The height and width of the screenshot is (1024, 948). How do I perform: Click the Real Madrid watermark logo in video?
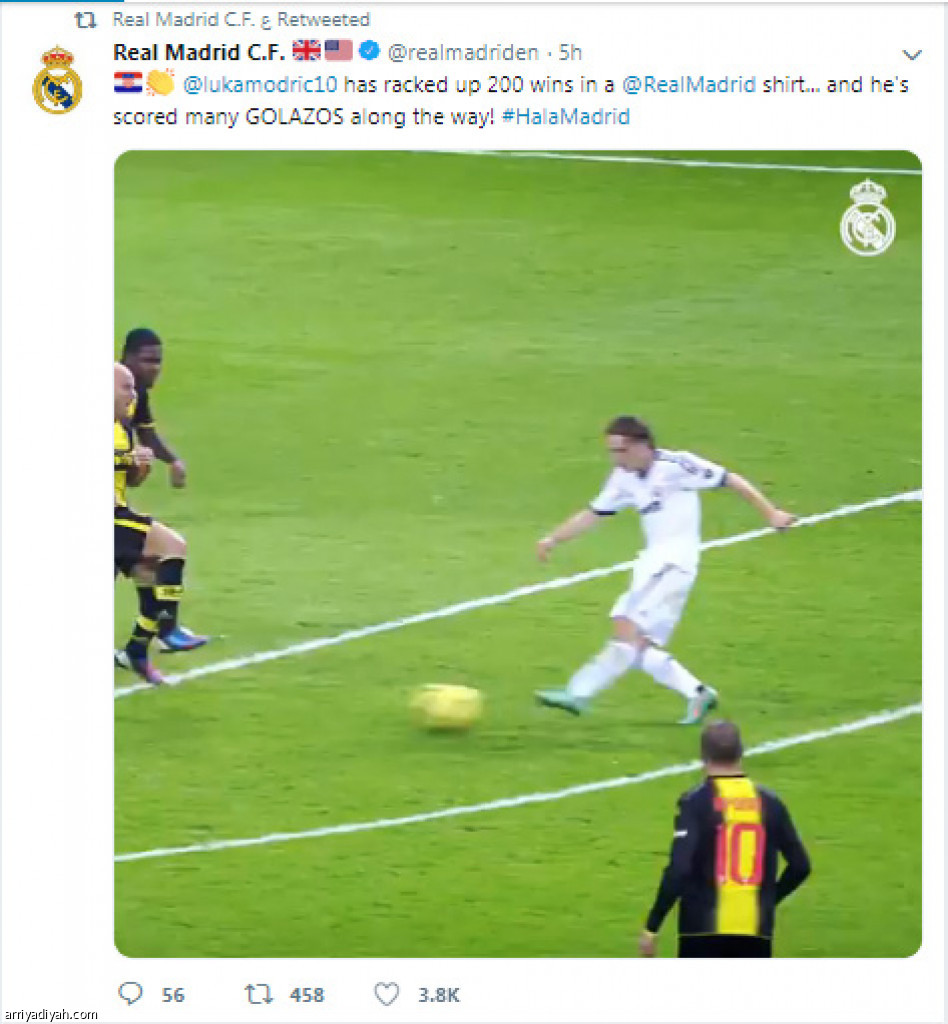(x=867, y=217)
